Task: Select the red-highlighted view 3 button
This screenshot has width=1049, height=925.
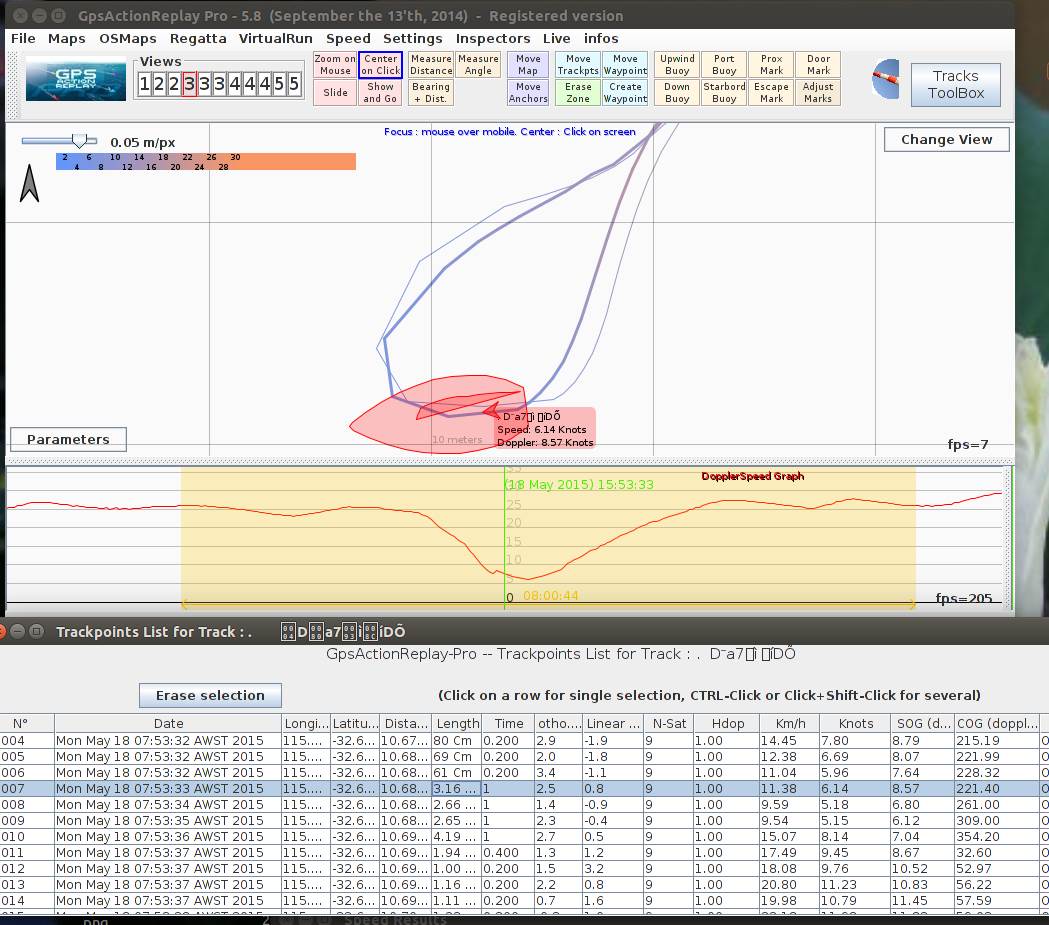Action: pos(189,84)
